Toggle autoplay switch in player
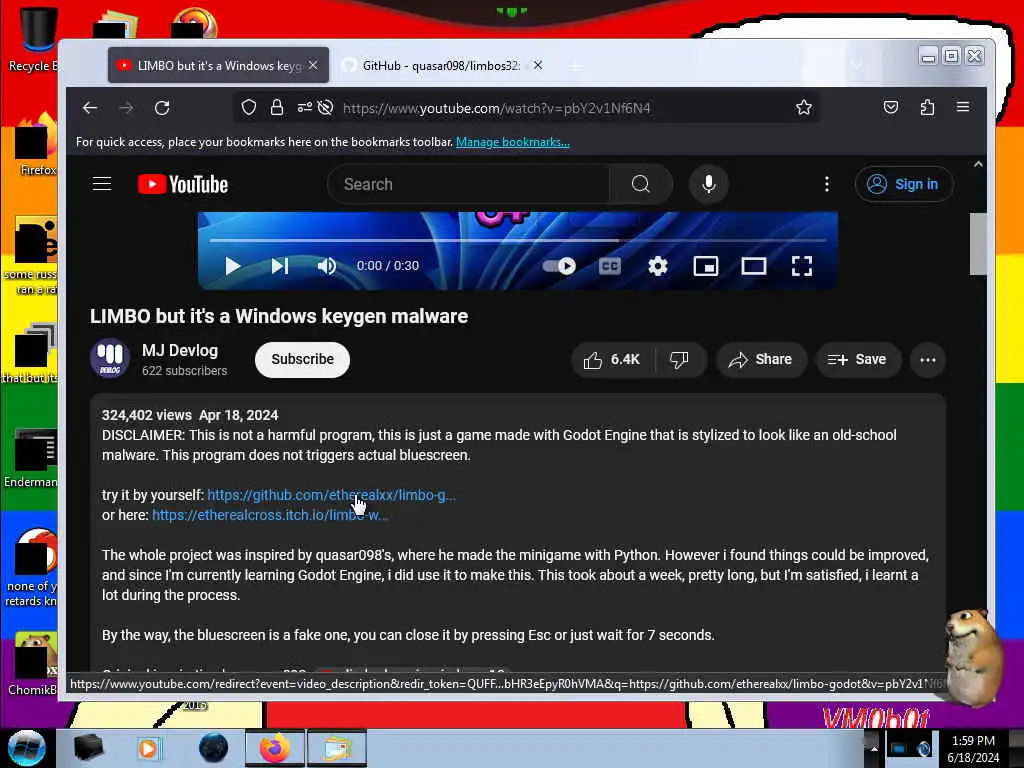1024x768 pixels. tap(559, 266)
